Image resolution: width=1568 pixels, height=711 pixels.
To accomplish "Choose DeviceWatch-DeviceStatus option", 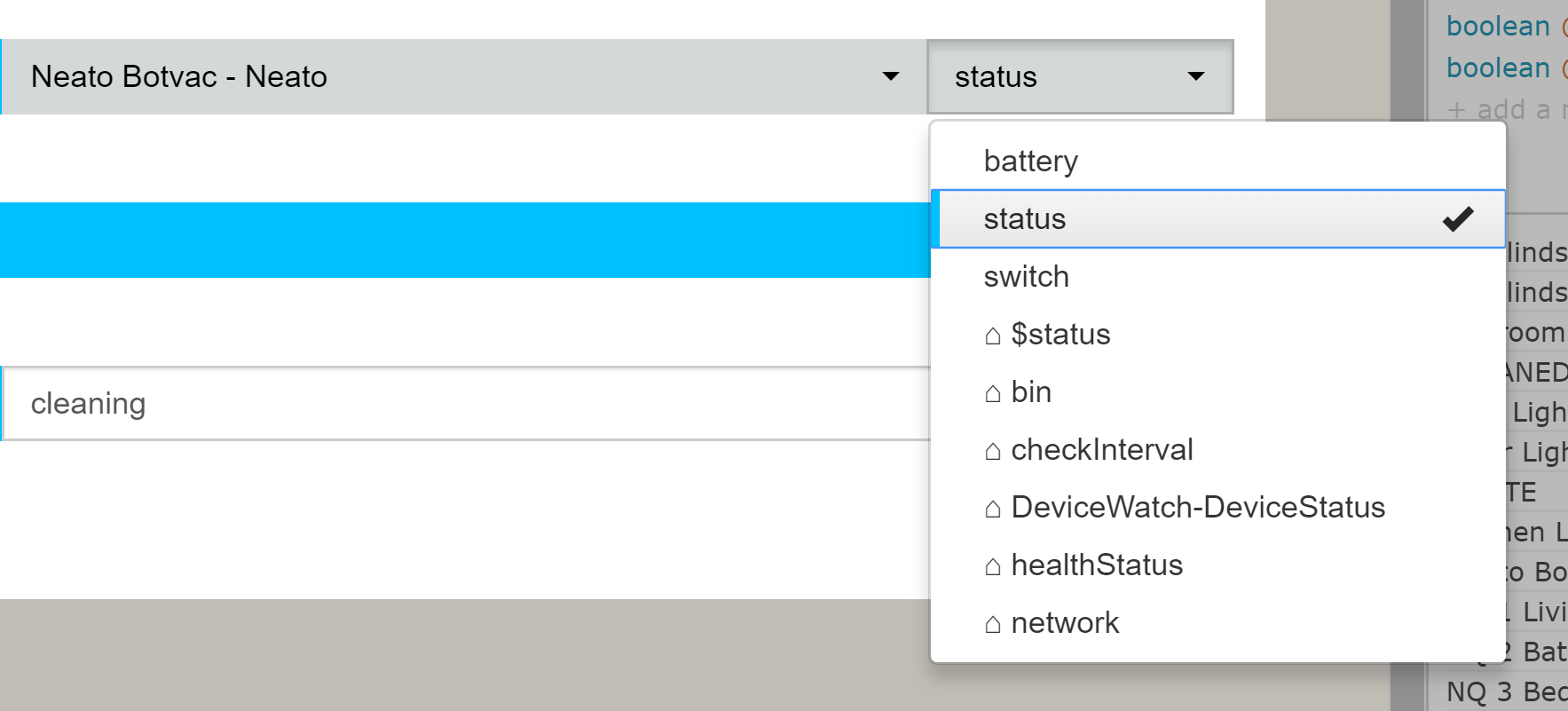I will click(x=1218, y=507).
